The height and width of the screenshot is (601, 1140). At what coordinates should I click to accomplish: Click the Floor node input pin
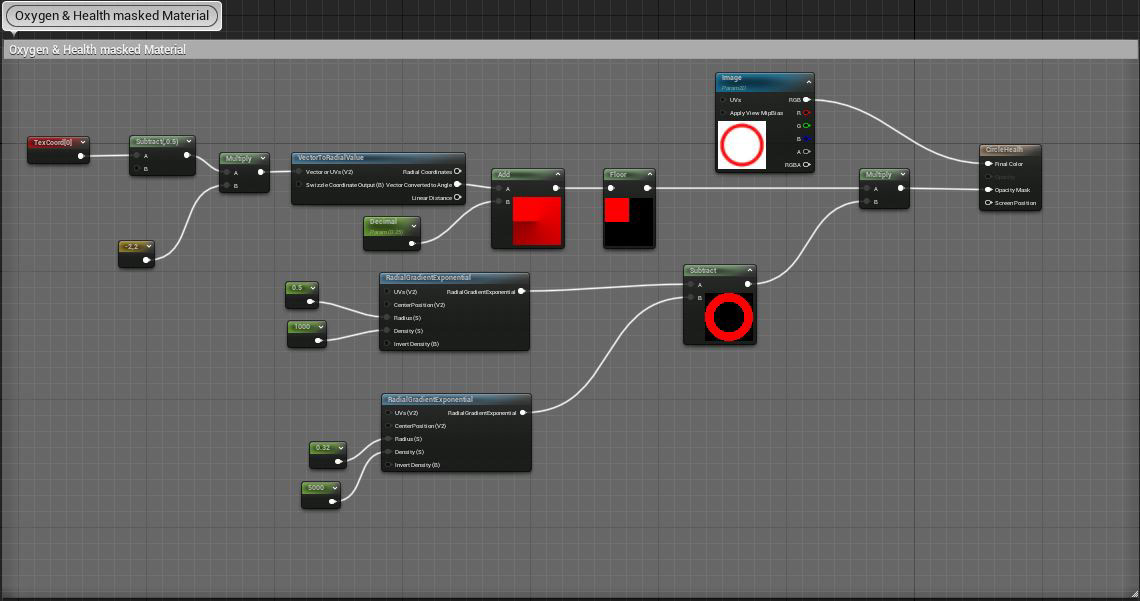(x=611, y=188)
